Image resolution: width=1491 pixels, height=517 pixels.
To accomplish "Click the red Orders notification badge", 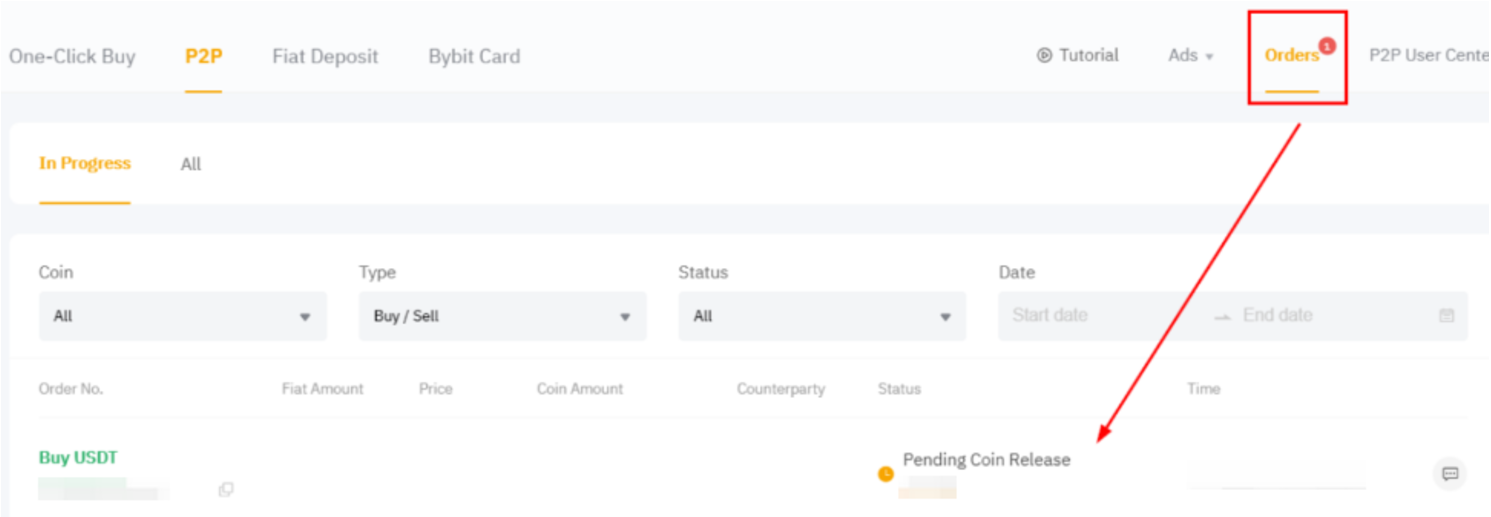I will [x=1327, y=45].
